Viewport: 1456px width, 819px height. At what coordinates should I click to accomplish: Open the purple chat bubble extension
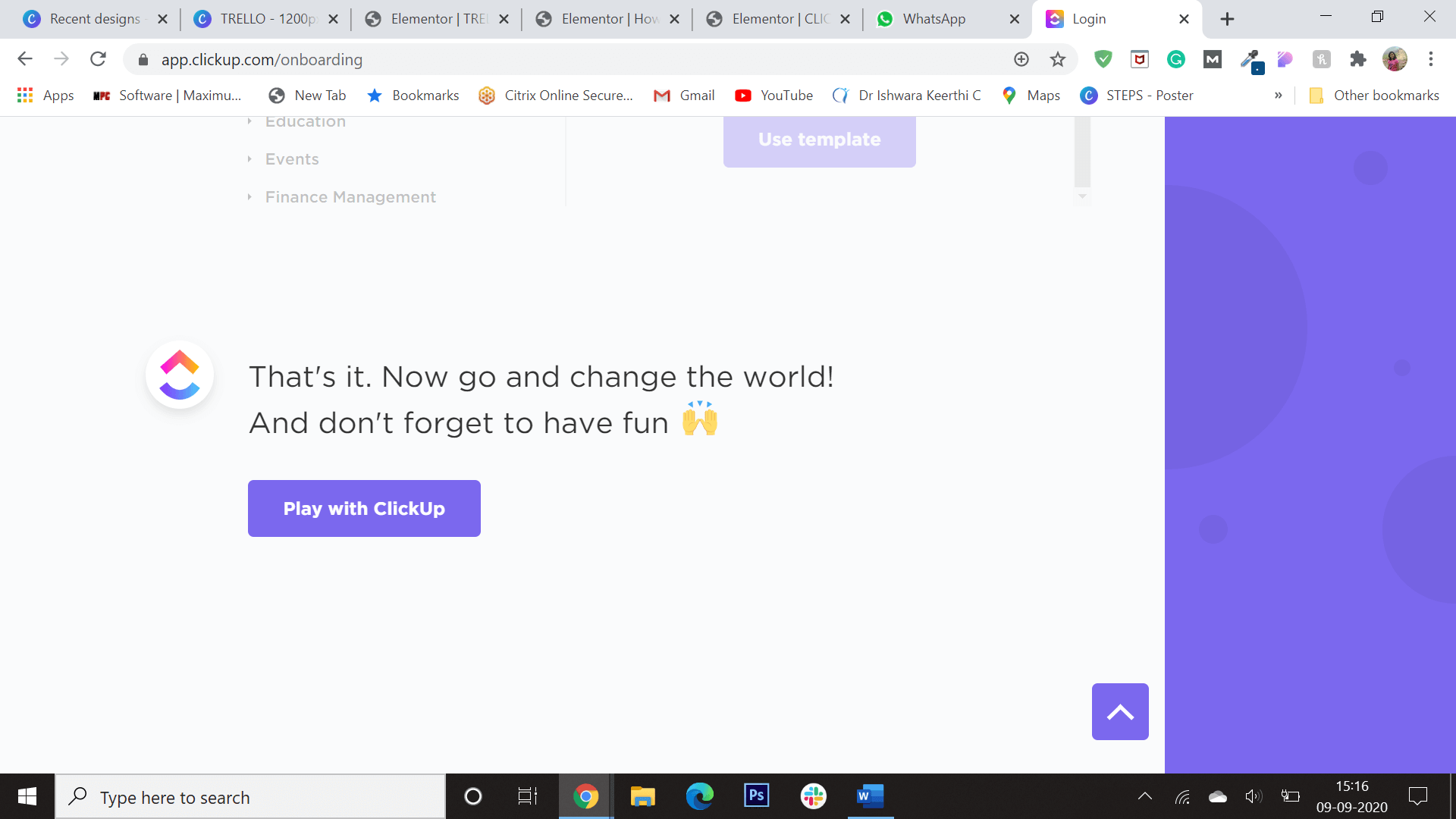coord(1285,59)
